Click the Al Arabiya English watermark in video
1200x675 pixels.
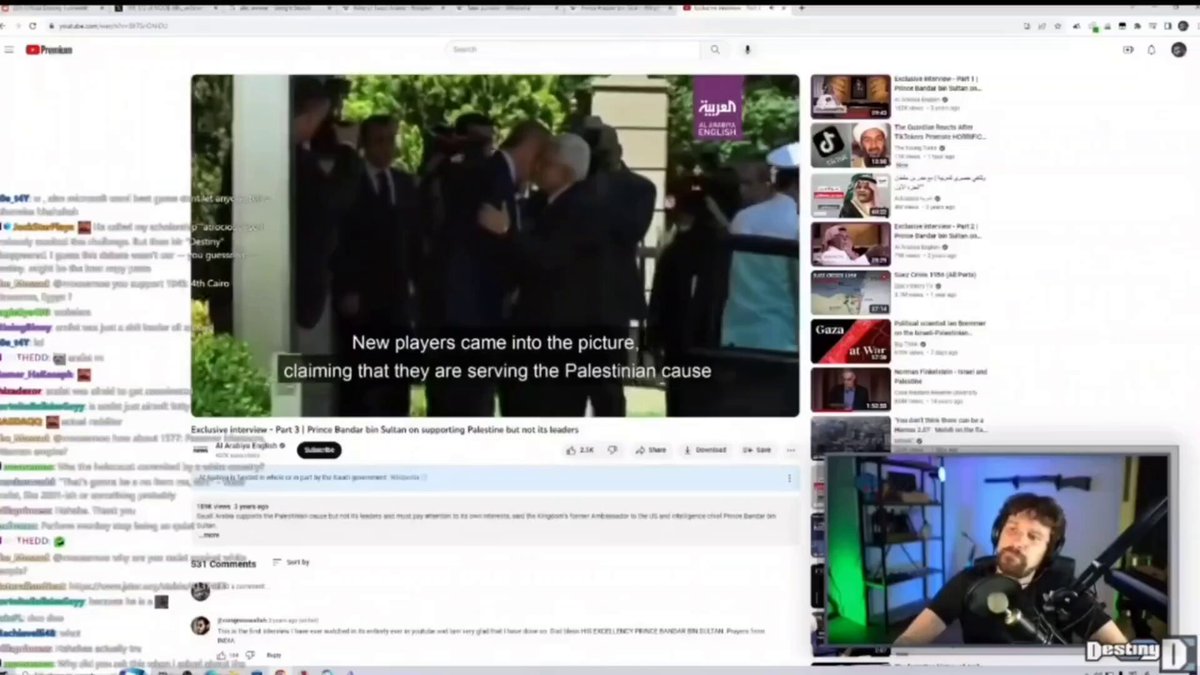[x=718, y=109]
